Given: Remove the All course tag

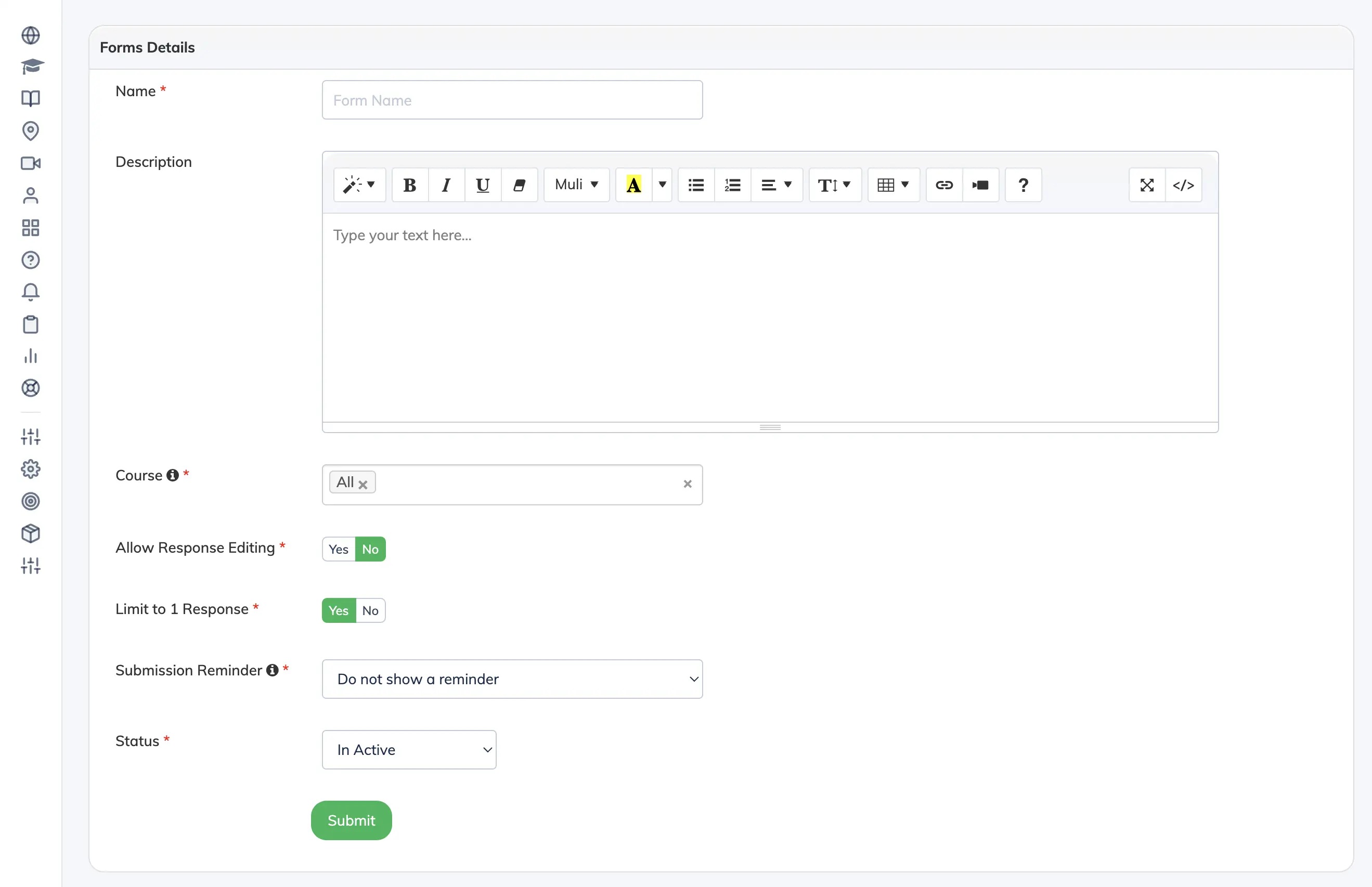Looking at the screenshot, I should (x=363, y=485).
